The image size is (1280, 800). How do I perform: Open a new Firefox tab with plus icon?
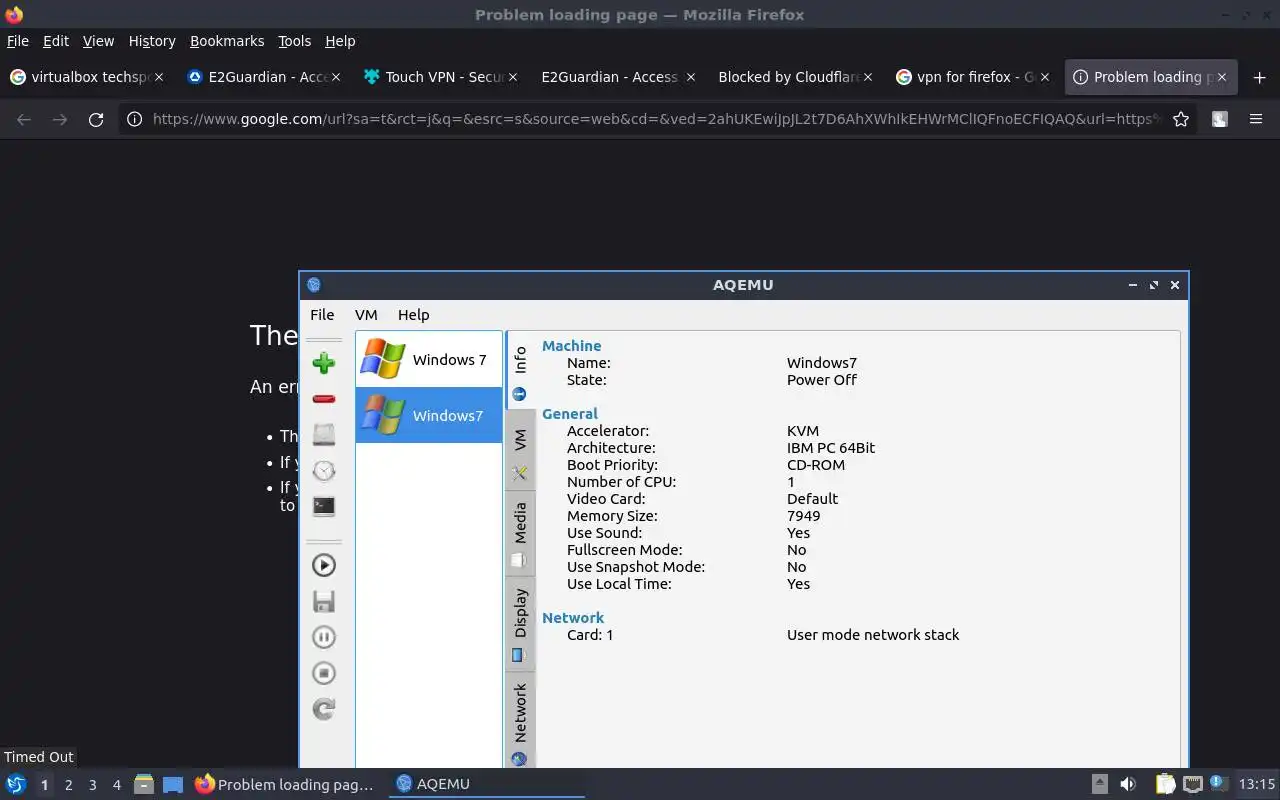(1259, 77)
